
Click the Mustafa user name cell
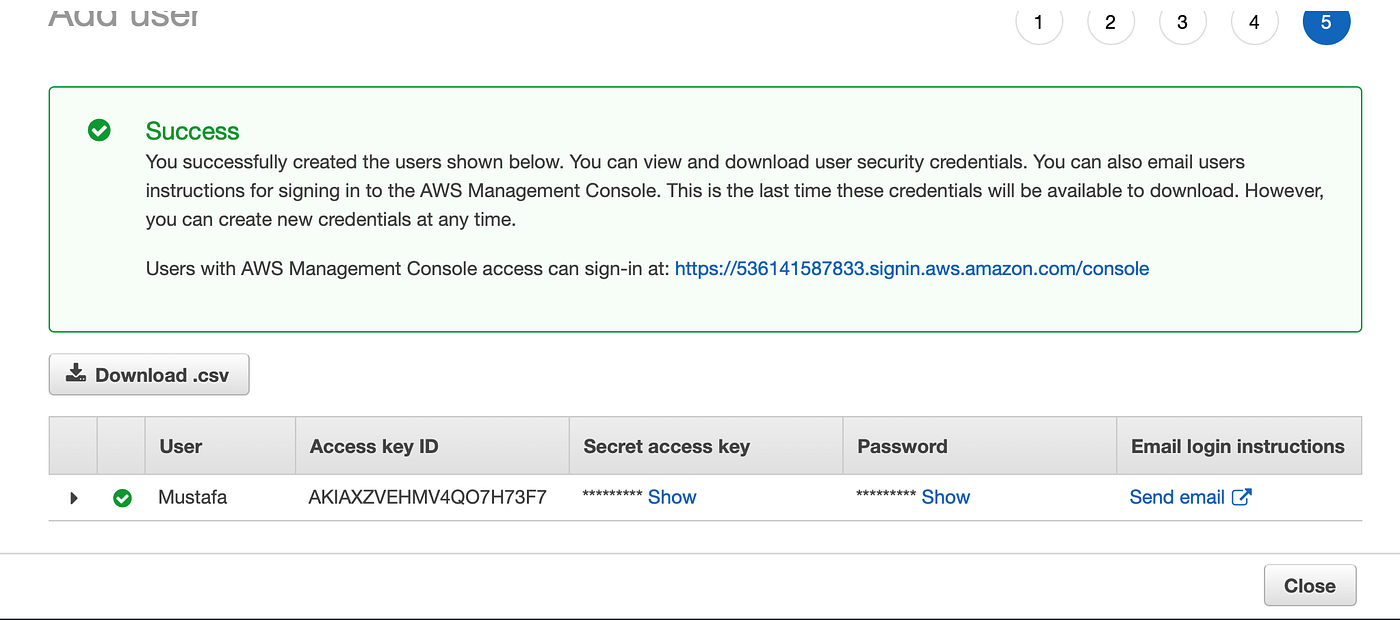click(x=193, y=497)
